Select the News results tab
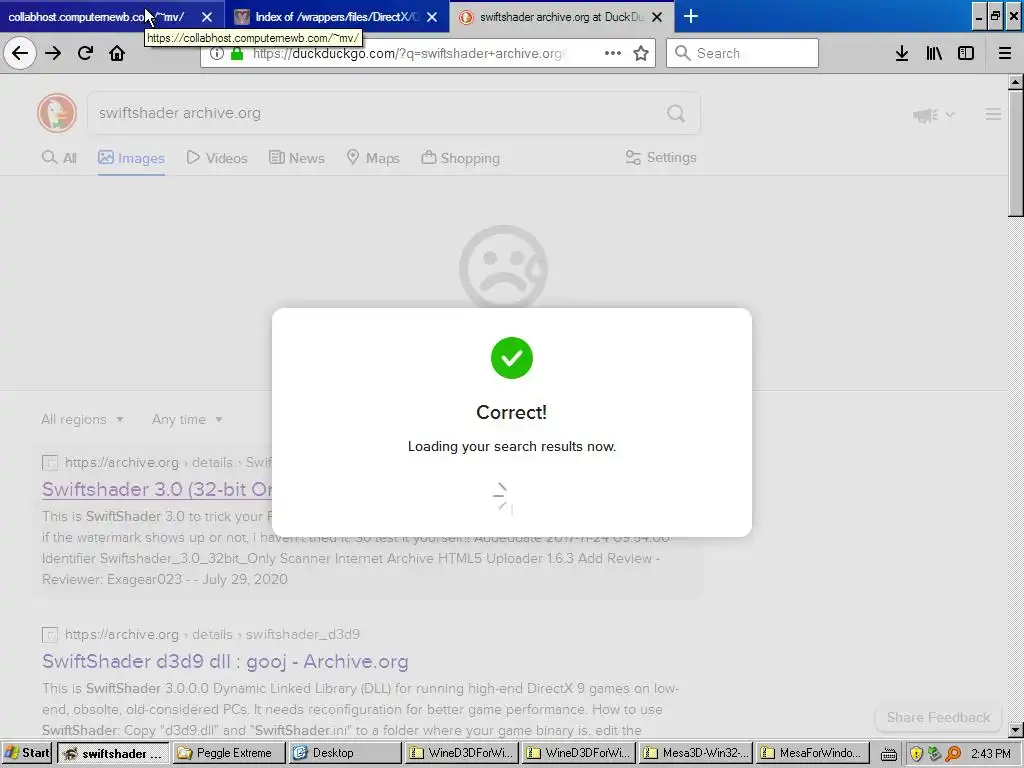Image resolution: width=1024 pixels, height=768 pixels. click(296, 158)
